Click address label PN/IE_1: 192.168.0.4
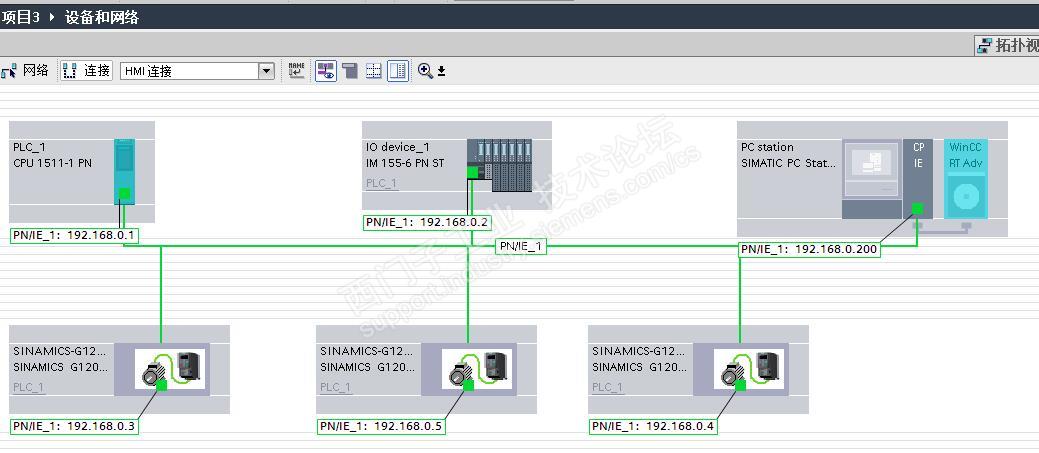This screenshot has width=1039, height=453. coord(653,427)
